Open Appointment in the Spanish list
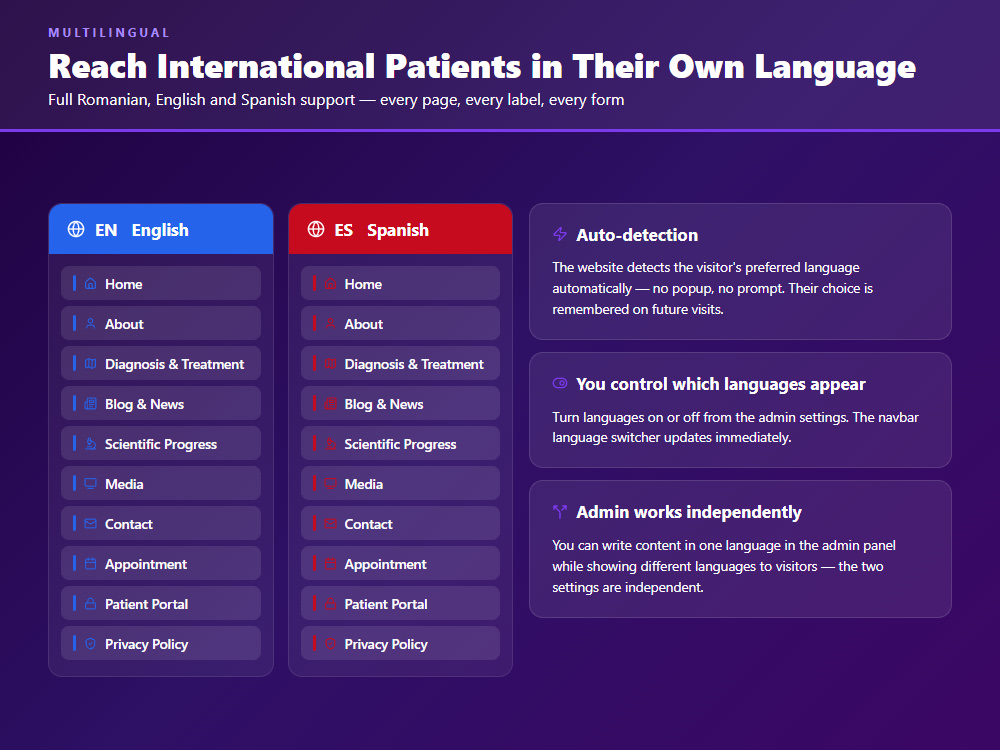Viewport: 1000px width, 750px height. click(401, 564)
